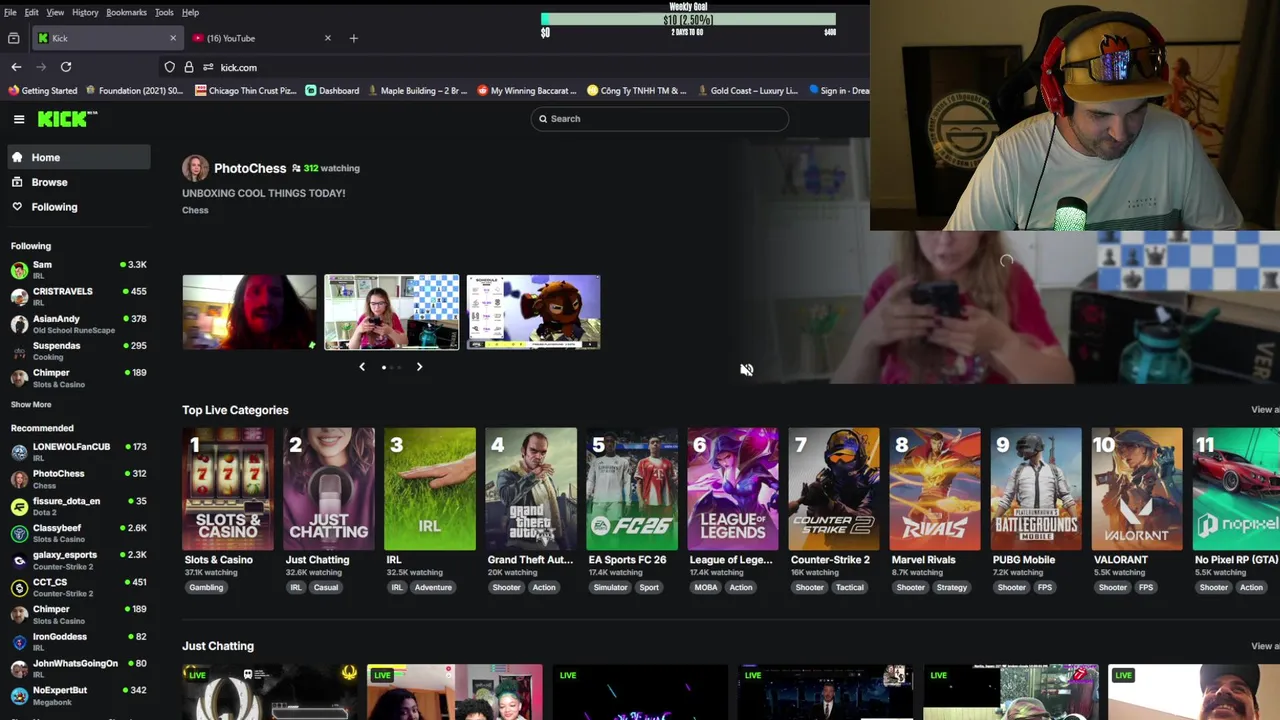Open LONEWOLFanCUB avatar in Recommended
The height and width of the screenshot is (720, 1280).
tap(19, 452)
